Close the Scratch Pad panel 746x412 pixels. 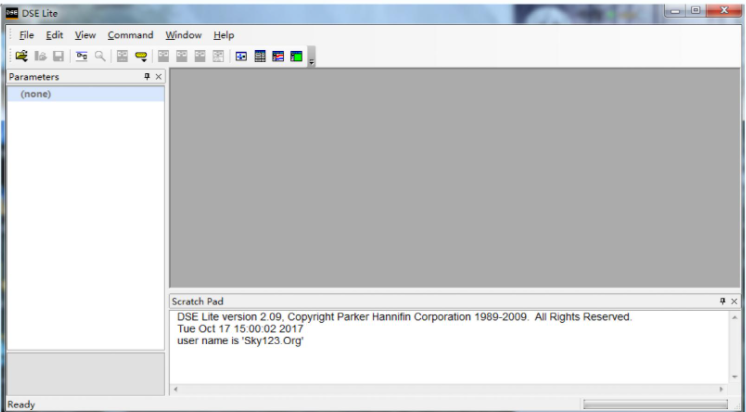[734, 301]
